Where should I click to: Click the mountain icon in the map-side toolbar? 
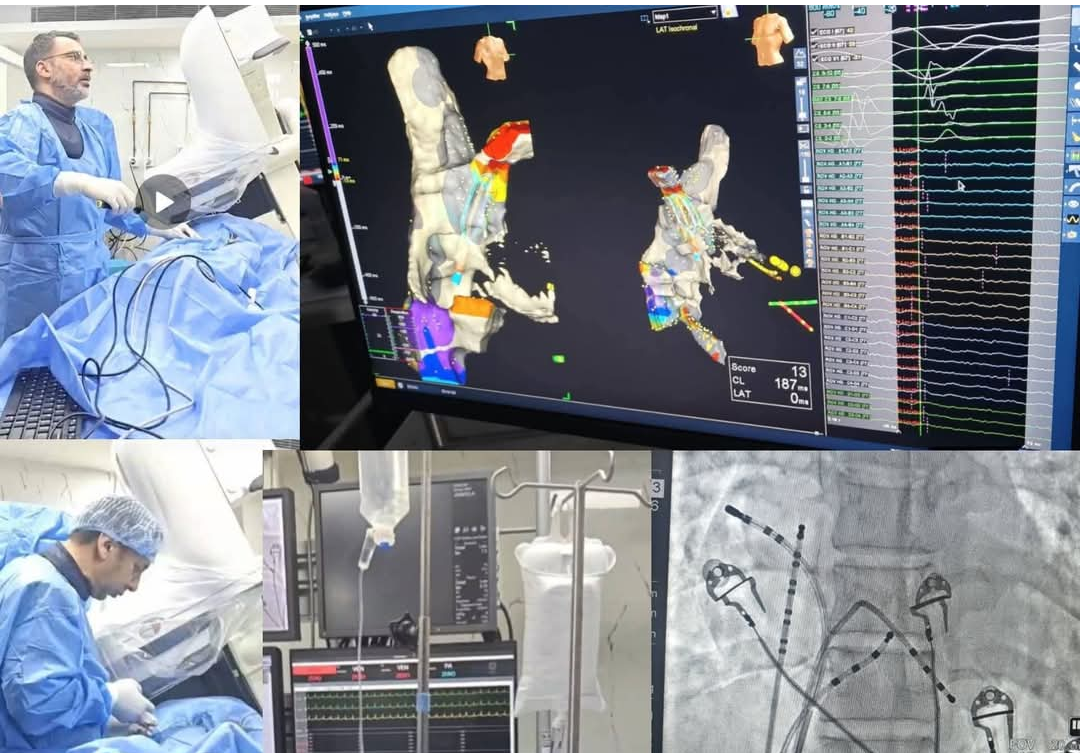click(x=801, y=56)
